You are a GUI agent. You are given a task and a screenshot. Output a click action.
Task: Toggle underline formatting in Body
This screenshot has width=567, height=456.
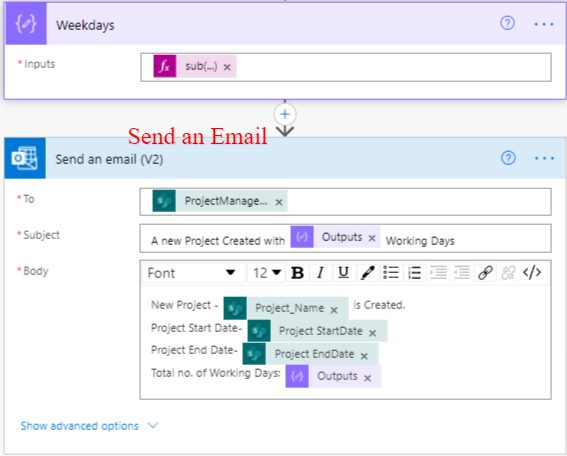pyautogui.click(x=344, y=273)
